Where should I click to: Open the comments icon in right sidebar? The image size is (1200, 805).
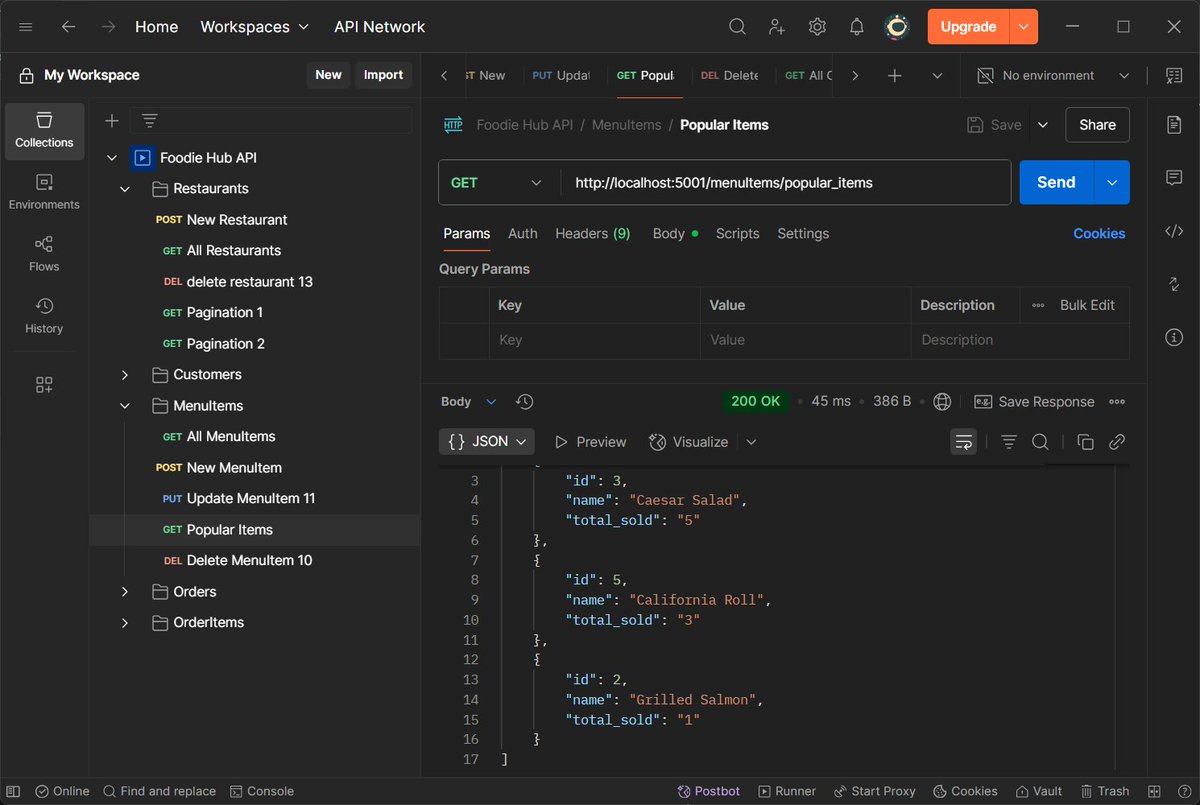pos(1174,178)
